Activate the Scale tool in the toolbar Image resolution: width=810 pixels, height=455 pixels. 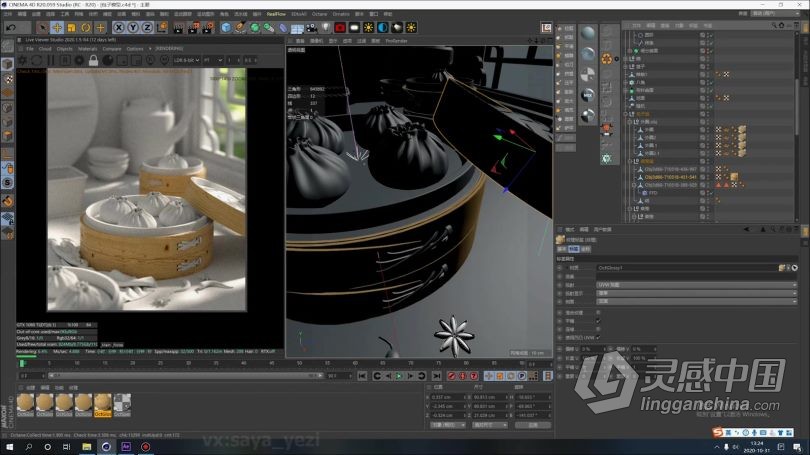tap(71, 27)
